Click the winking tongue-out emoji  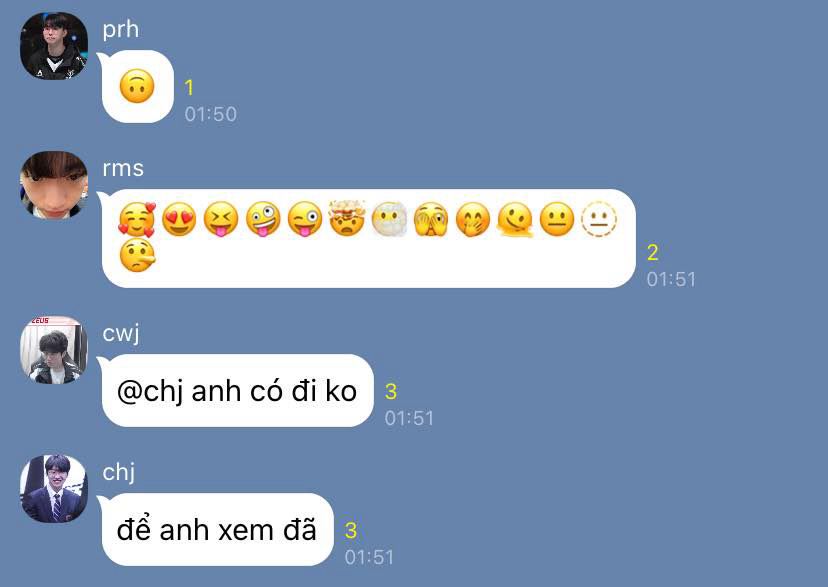tap(305, 219)
